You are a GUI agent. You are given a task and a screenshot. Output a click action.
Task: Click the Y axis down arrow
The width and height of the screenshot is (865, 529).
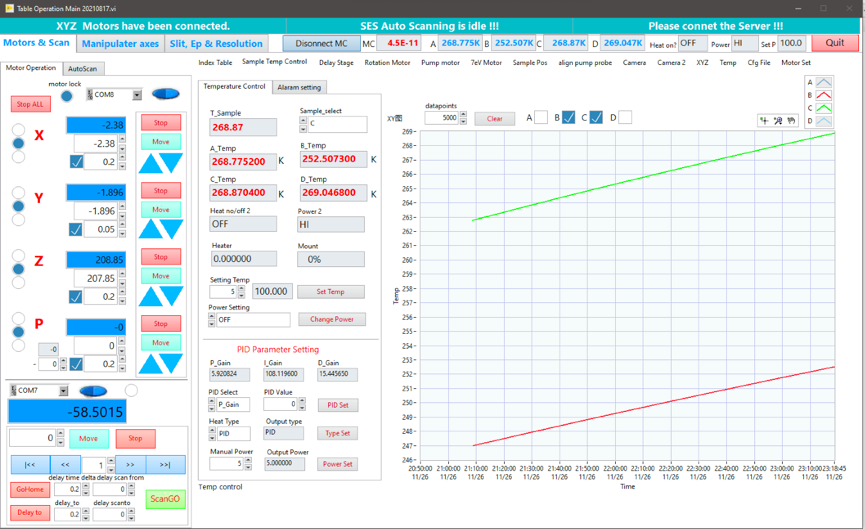172,230
